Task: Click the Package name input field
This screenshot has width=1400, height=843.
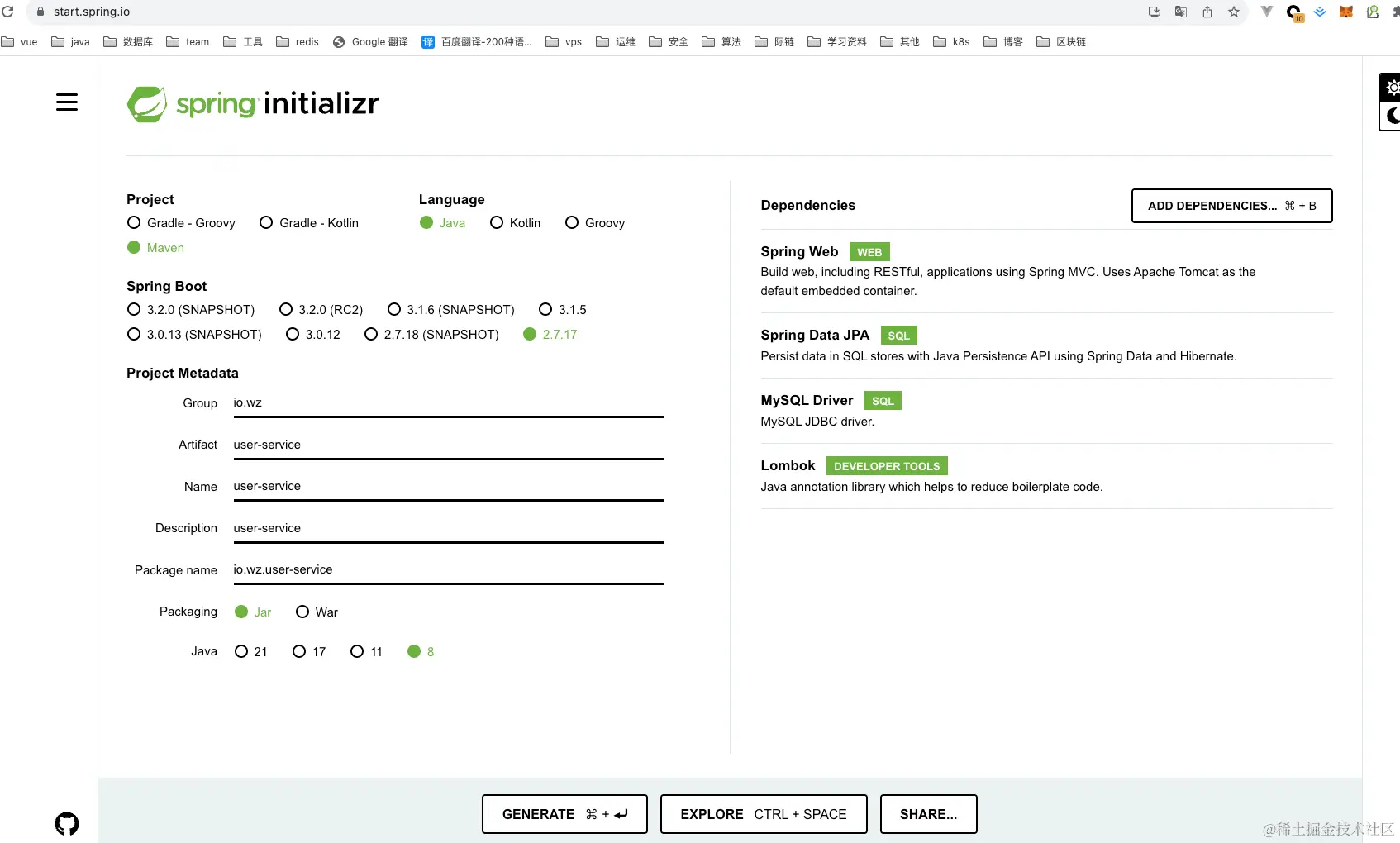Action: (x=448, y=570)
